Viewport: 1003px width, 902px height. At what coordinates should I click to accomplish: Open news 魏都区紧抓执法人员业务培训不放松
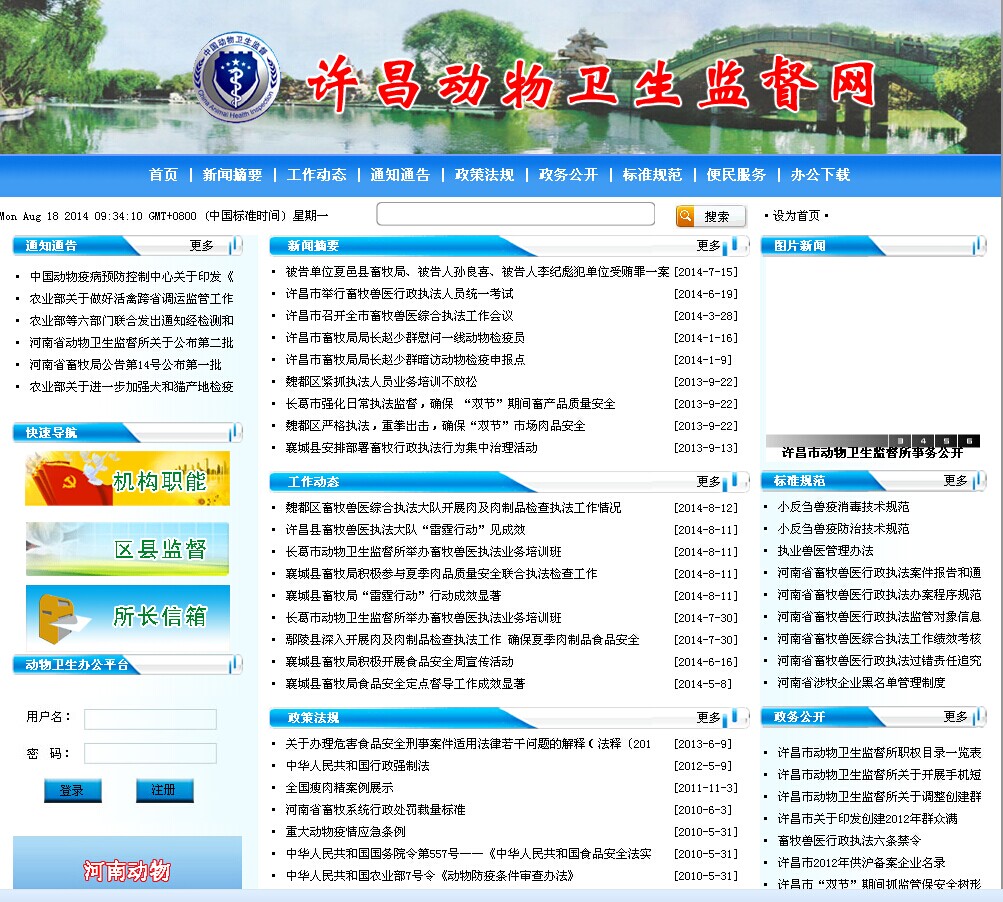[381, 381]
